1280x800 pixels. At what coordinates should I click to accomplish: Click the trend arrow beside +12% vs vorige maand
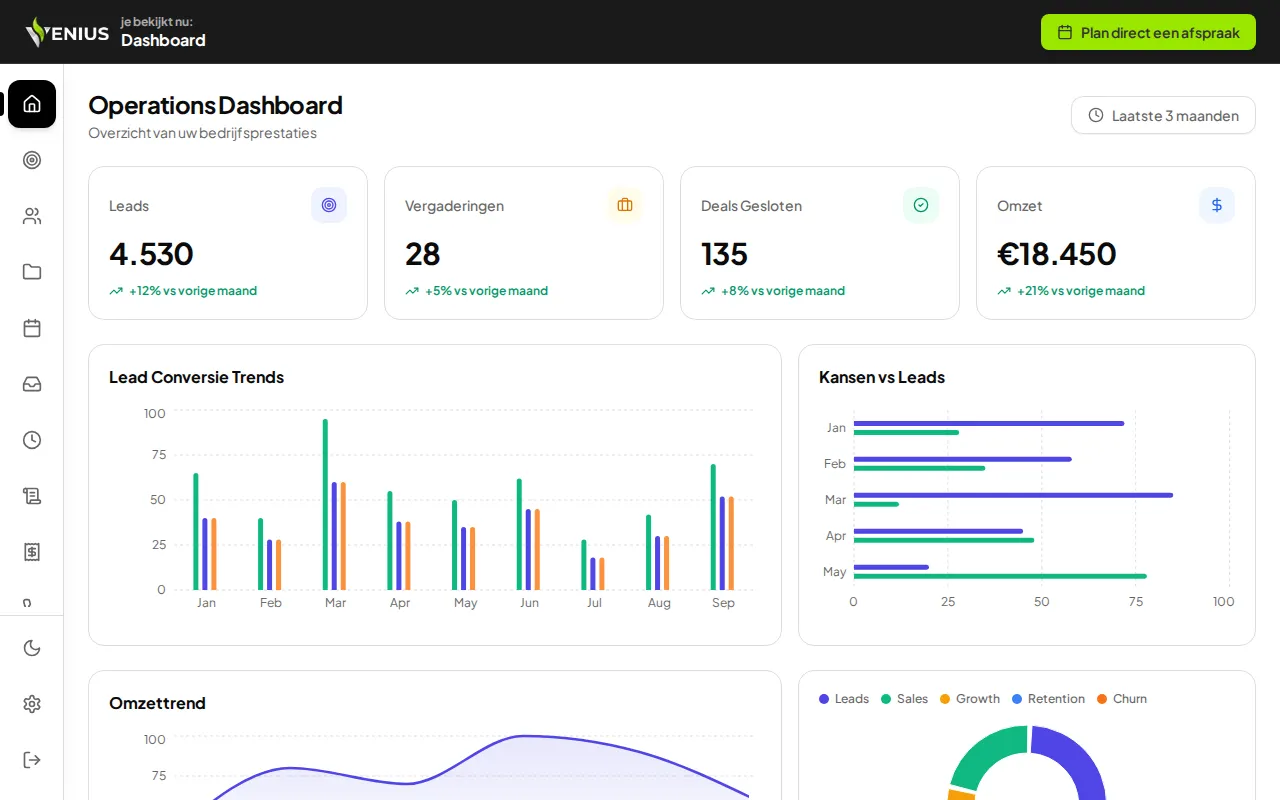point(116,291)
